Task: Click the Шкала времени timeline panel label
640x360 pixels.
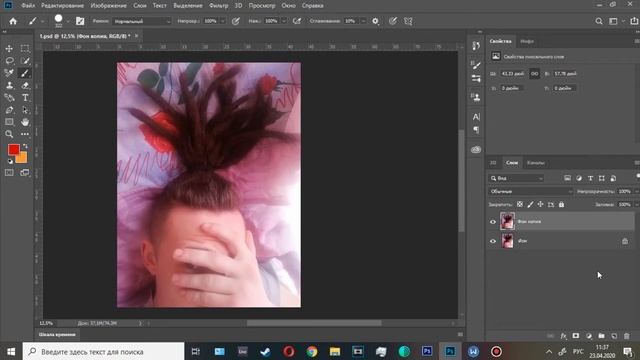Action: pyautogui.click(x=57, y=335)
